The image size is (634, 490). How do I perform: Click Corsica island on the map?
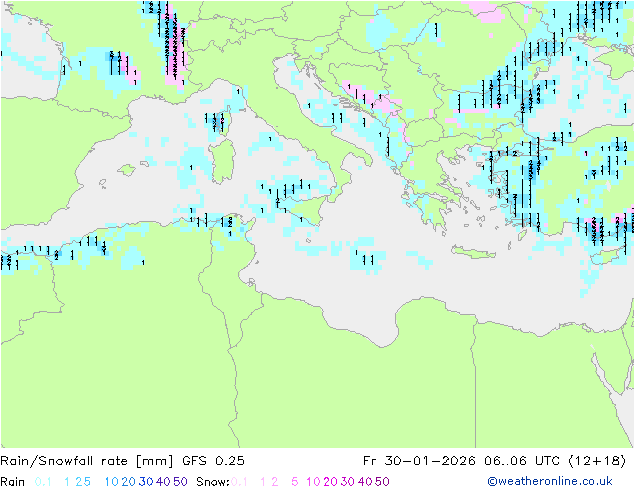[223, 123]
